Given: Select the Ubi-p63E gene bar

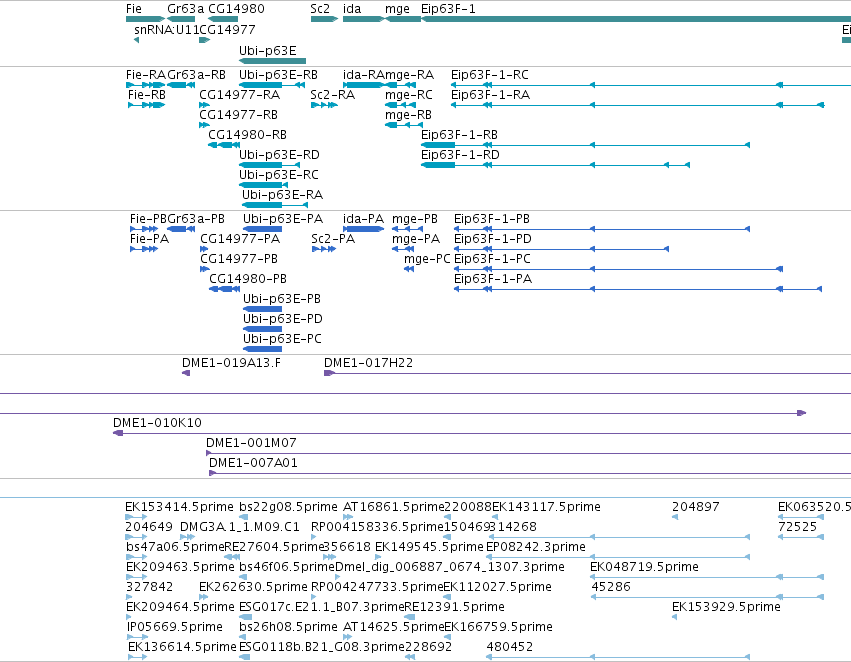Looking at the screenshot, I should click(272, 61).
